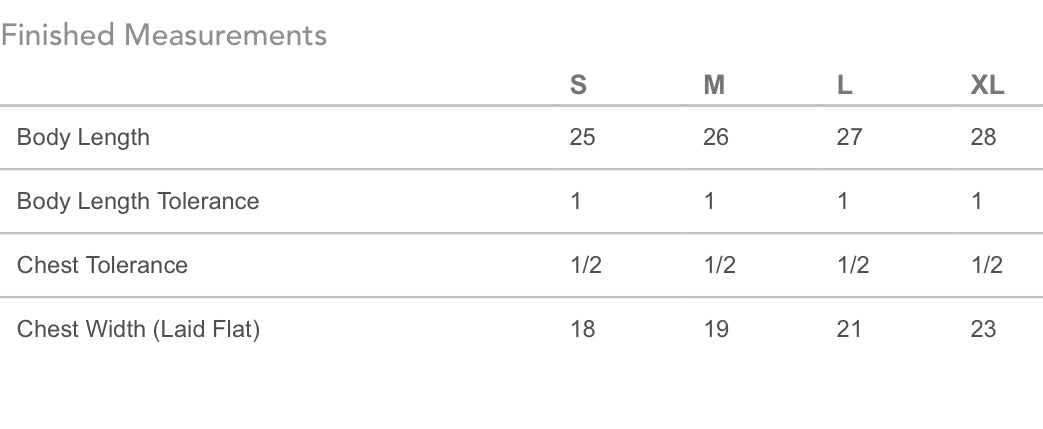Screen dimensions: 1043x429
Task: Select the M size column header
Action: tap(714, 86)
